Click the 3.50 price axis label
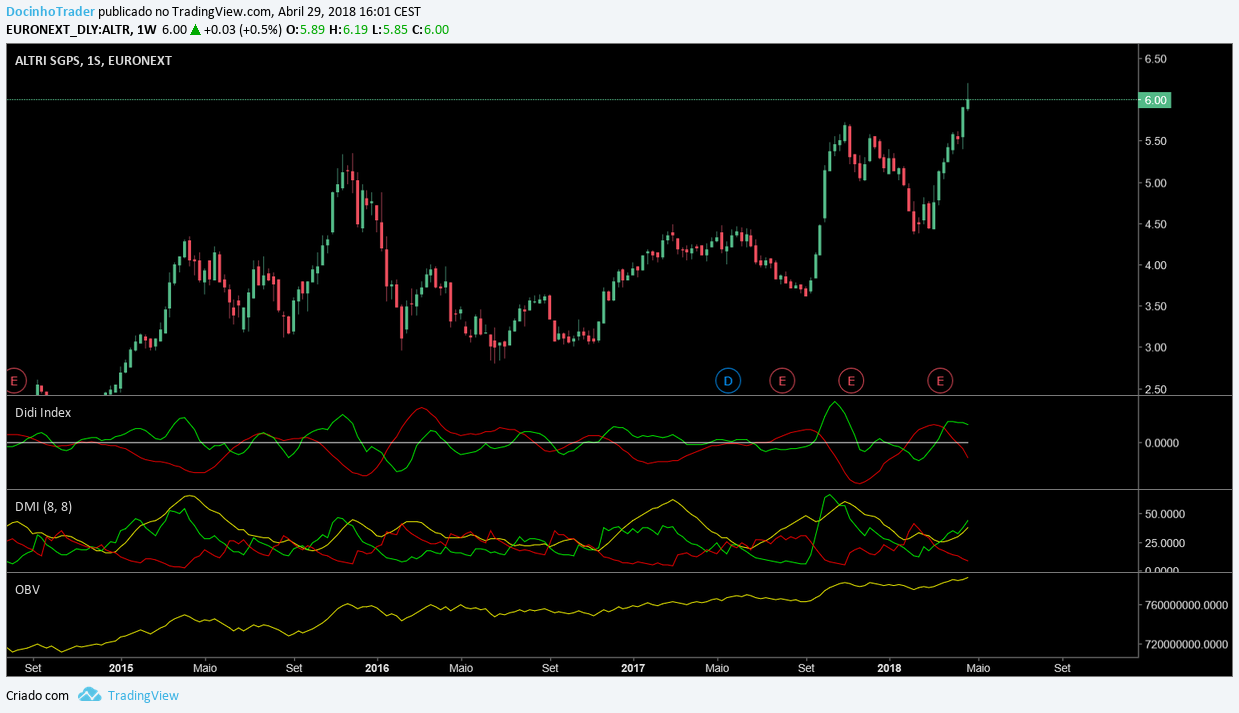Screen dimensions: 1239x713 point(1156,306)
